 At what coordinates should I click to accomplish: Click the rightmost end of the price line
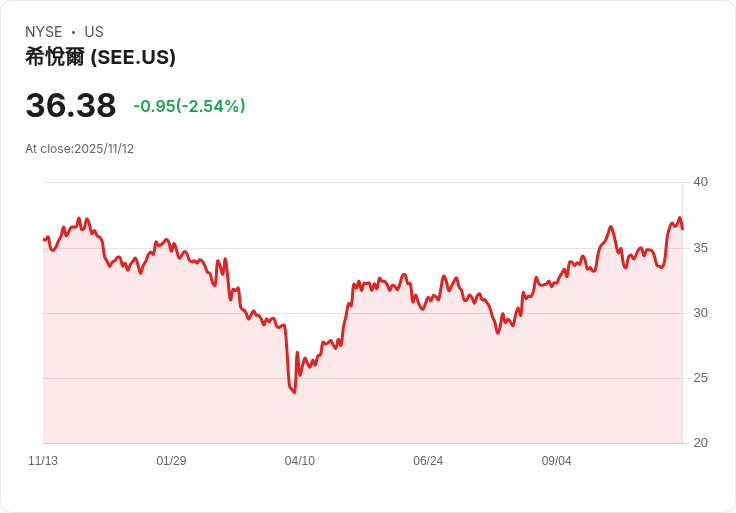point(682,228)
